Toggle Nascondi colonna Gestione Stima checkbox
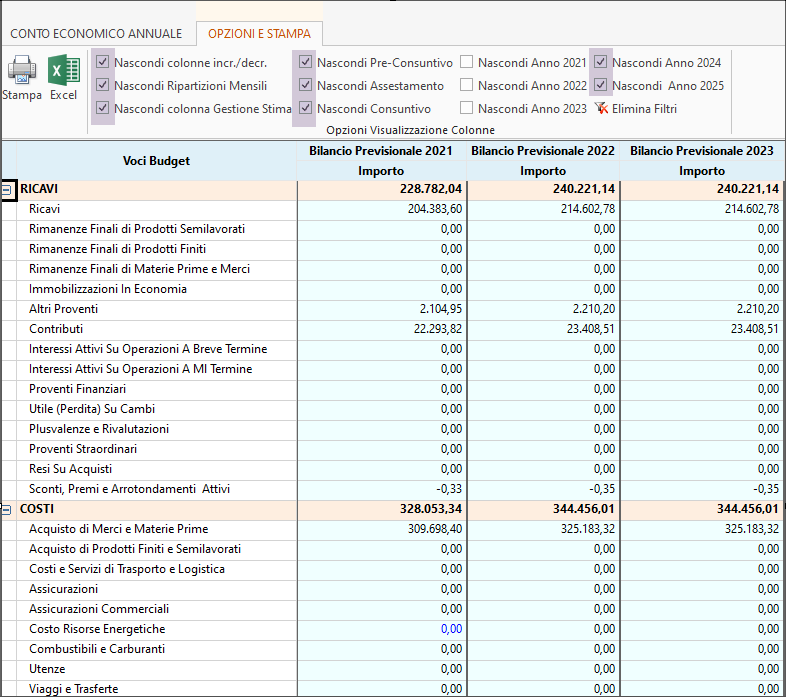Screen dimensions: 786x697 [103, 108]
